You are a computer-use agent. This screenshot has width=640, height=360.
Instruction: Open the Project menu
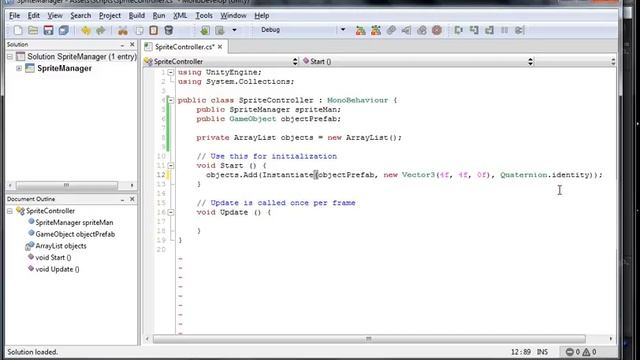(110, 16)
